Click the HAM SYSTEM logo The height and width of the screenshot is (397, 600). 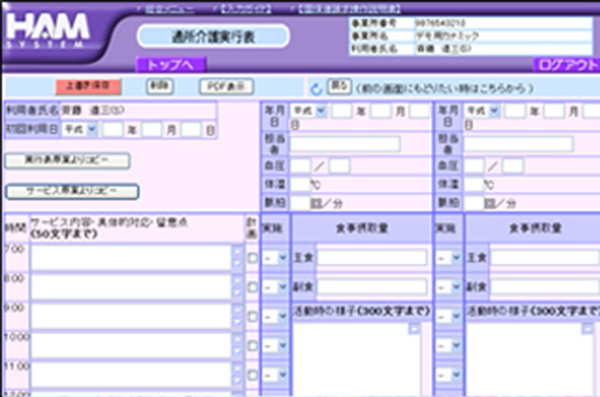(x=48, y=31)
